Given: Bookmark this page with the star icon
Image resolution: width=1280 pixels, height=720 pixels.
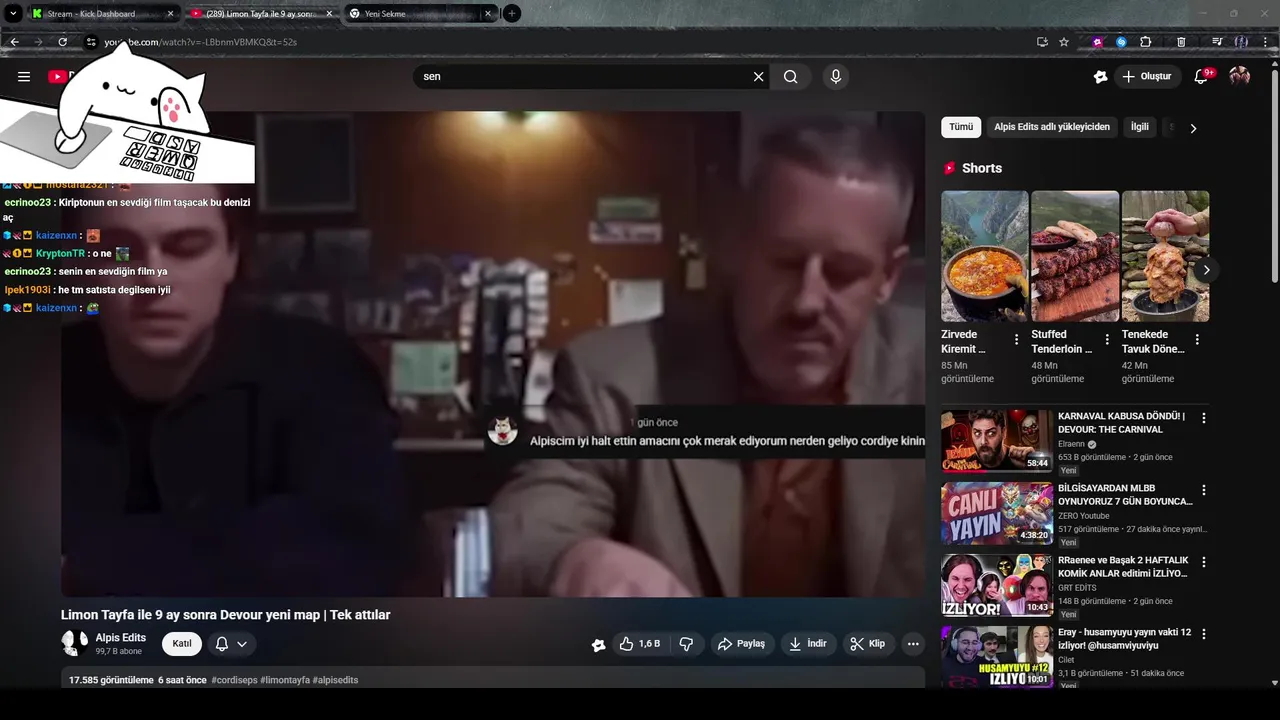Looking at the screenshot, I should (1064, 42).
